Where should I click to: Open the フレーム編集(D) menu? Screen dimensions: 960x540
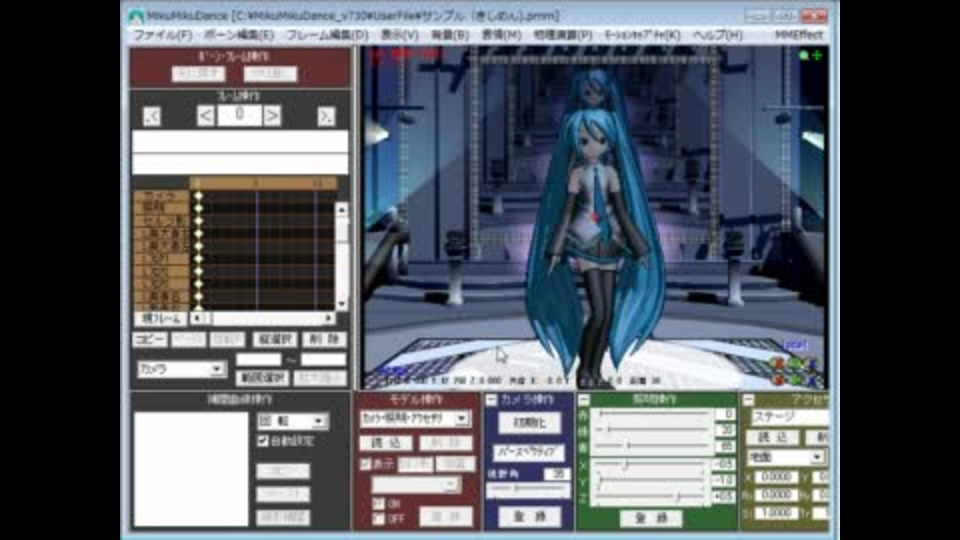click(x=327, y=35)
